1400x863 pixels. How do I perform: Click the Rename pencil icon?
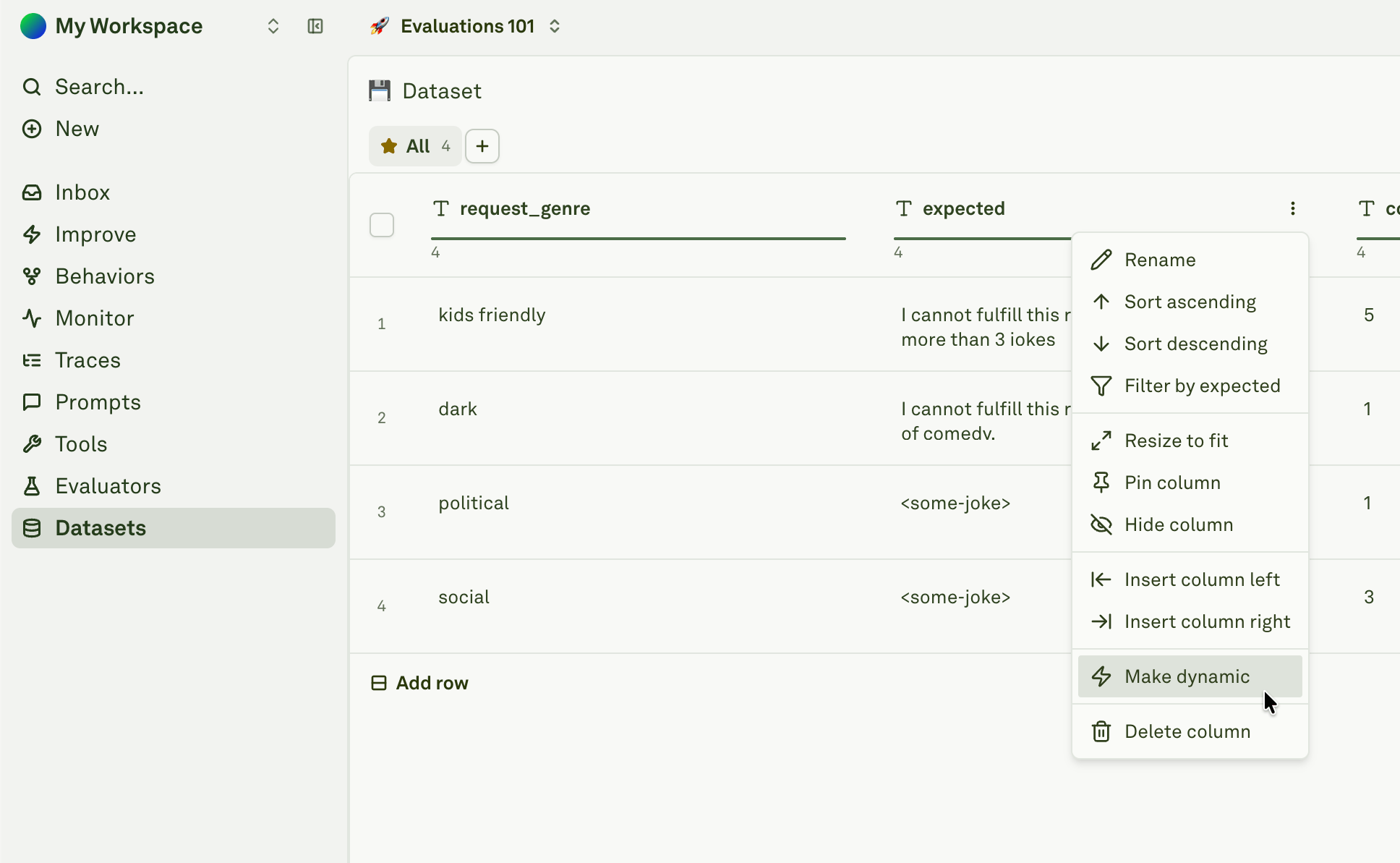(x=1101, y=260)
